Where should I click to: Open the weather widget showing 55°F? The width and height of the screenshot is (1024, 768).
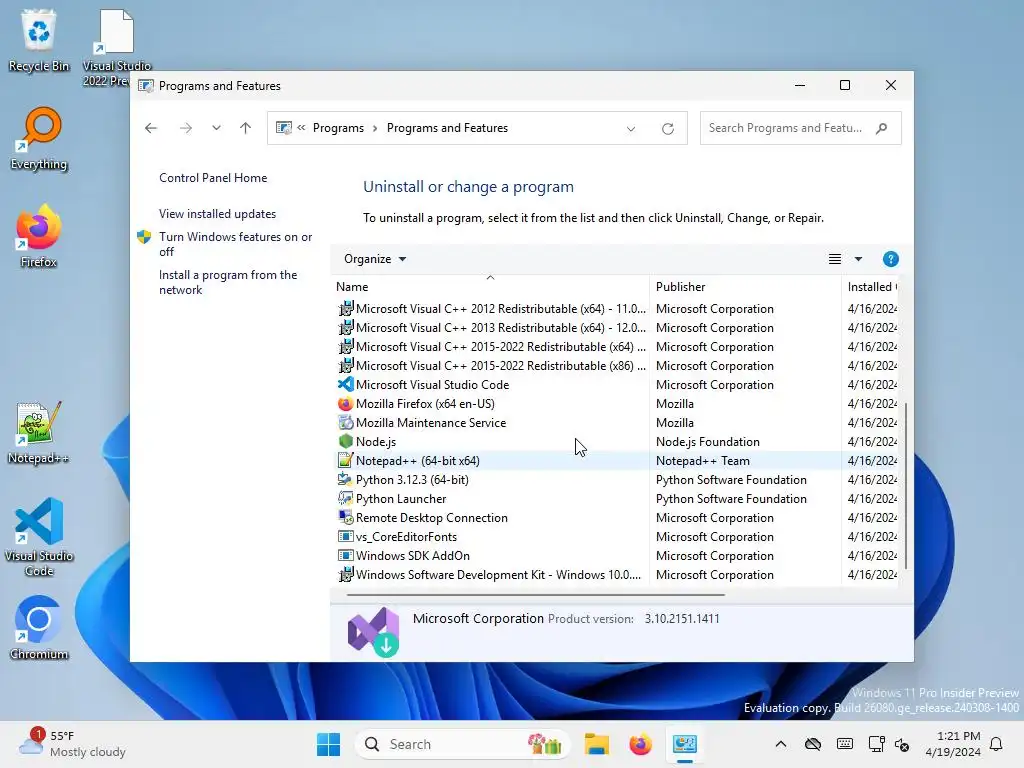click(73, 744)
